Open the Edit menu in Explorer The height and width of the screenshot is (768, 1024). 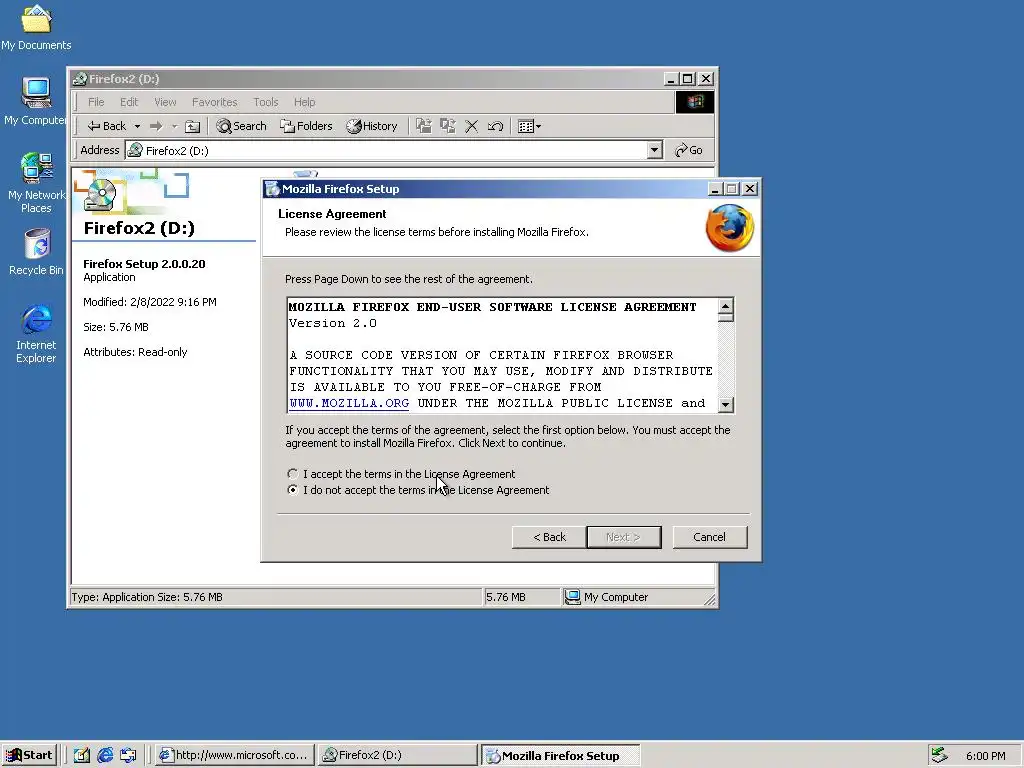(x=129, y=102)
